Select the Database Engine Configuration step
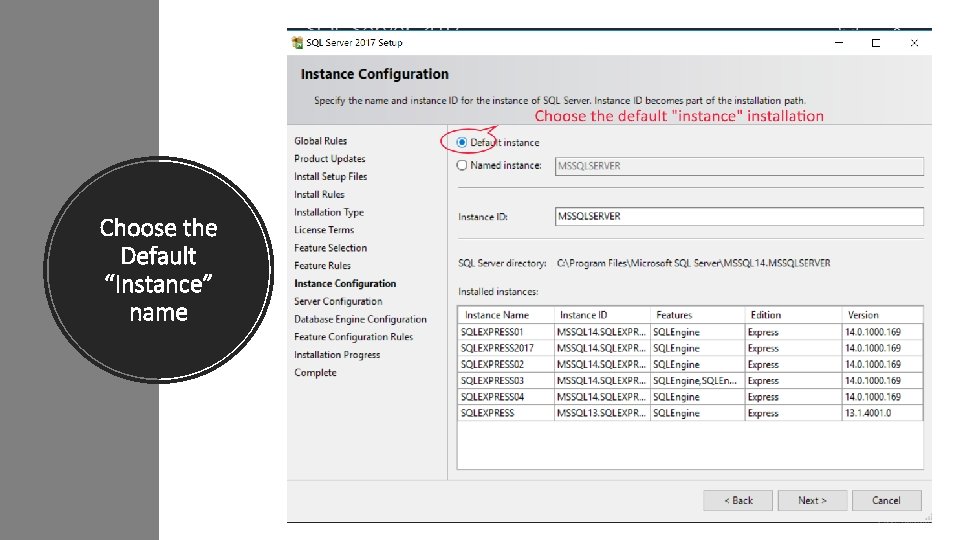 click(360, 319)
